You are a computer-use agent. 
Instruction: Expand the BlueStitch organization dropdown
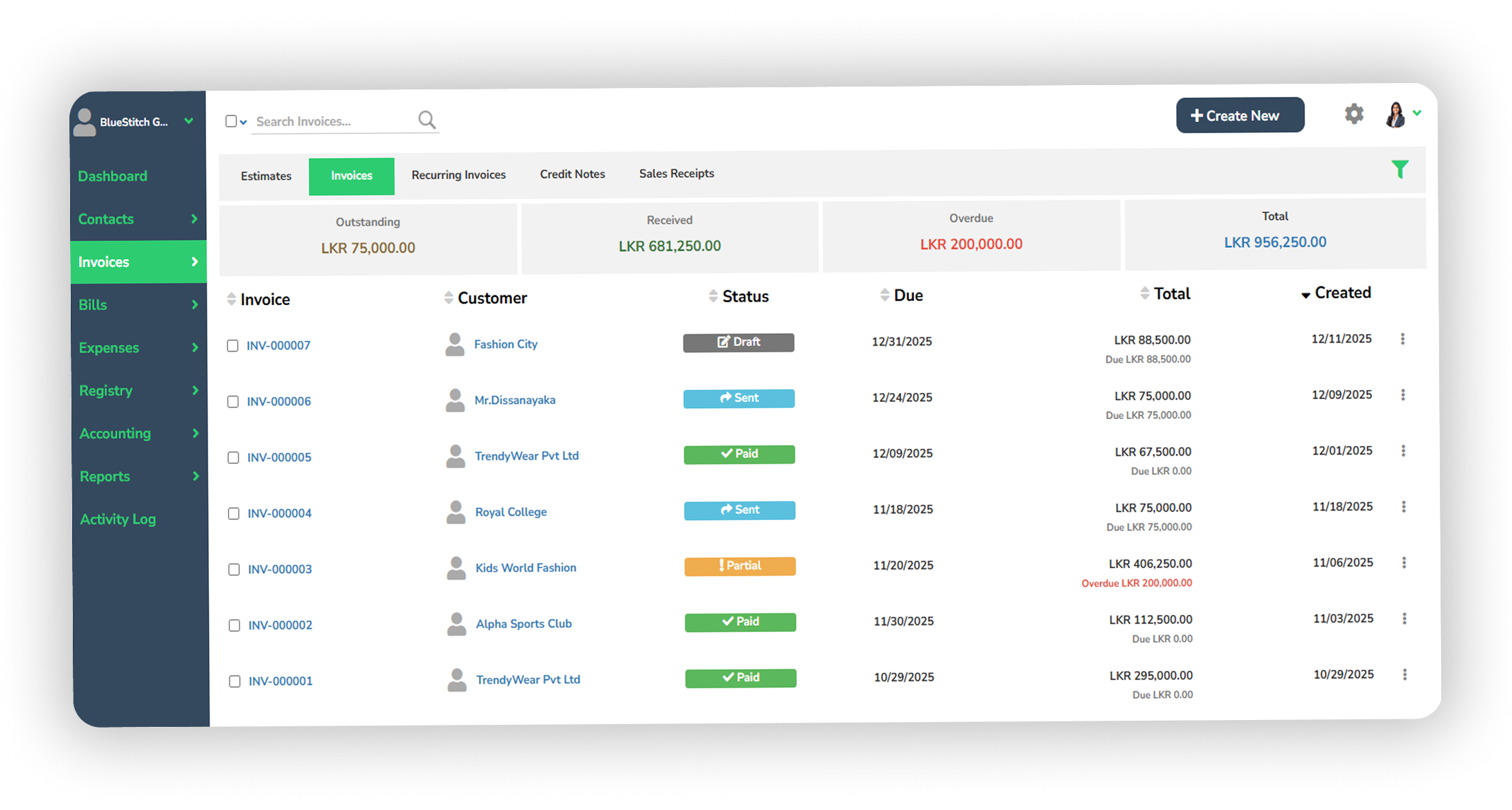pos(189,120)
